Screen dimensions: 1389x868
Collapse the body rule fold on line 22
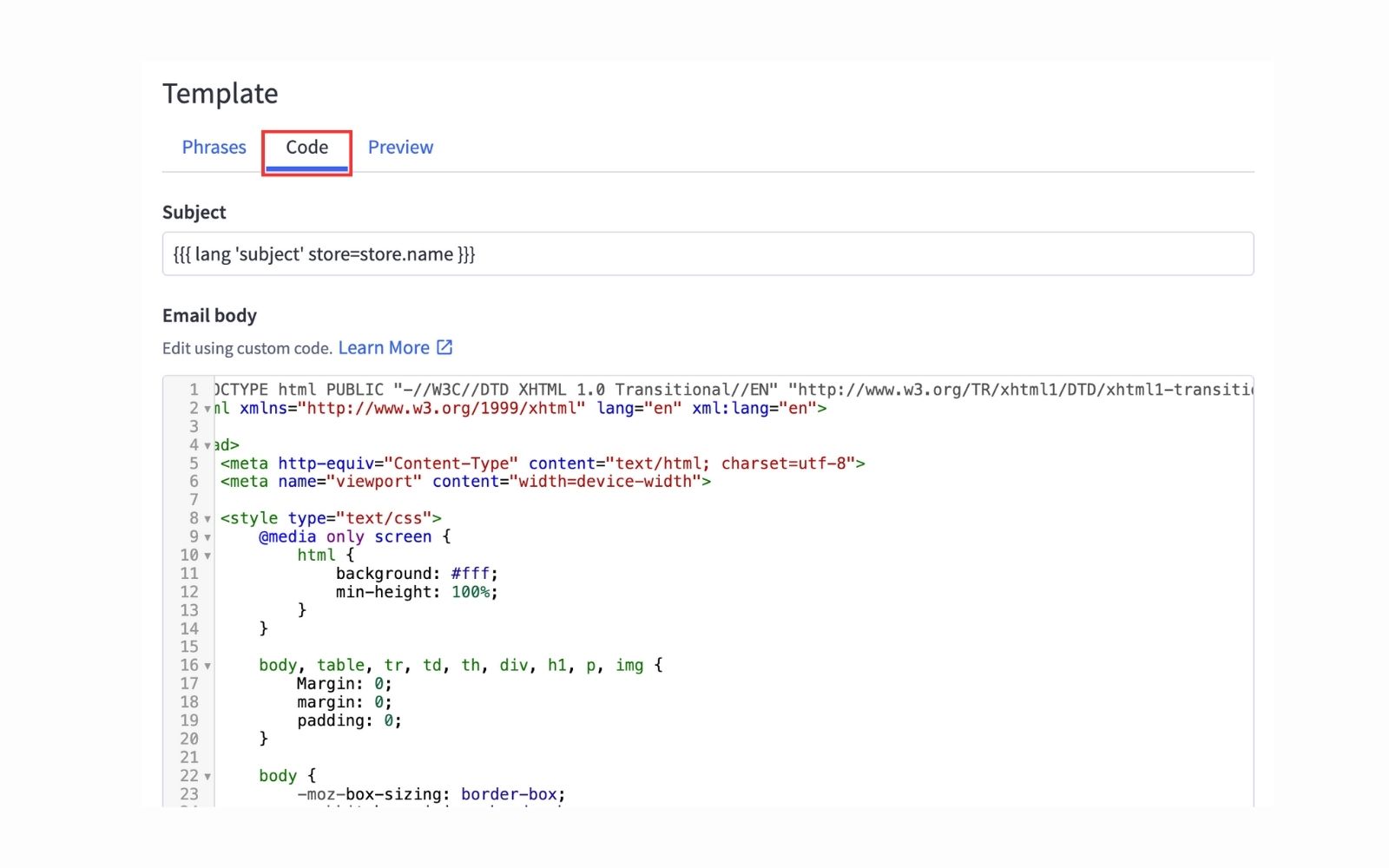coord(207,776)
